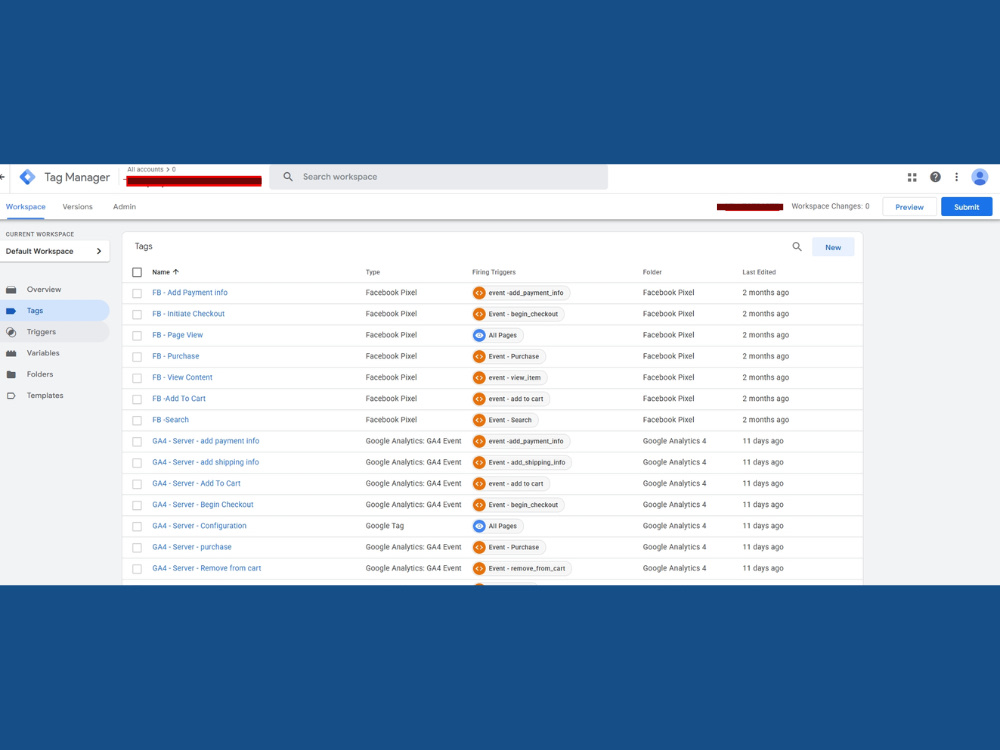Click the Templates sidebar icon
The image size is (1000, 750).
pos(11,395)
